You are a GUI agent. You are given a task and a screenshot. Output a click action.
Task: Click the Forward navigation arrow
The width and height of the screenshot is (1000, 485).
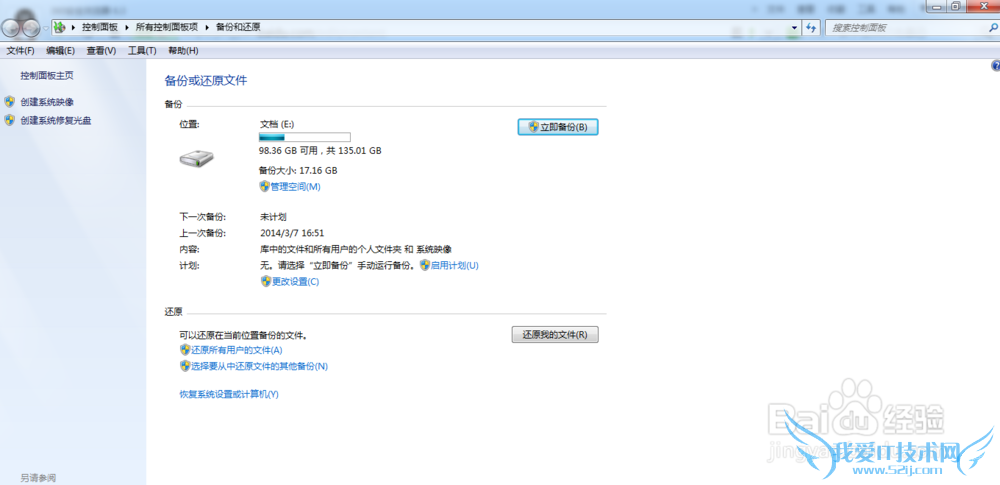[x=31, y=28]
